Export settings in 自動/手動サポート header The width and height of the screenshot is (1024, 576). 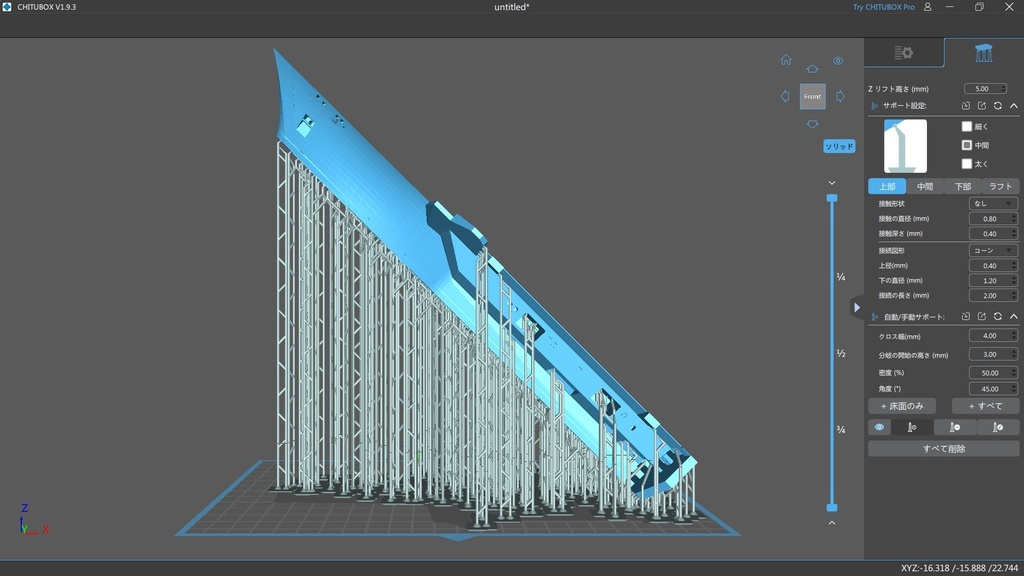(982, 317)
